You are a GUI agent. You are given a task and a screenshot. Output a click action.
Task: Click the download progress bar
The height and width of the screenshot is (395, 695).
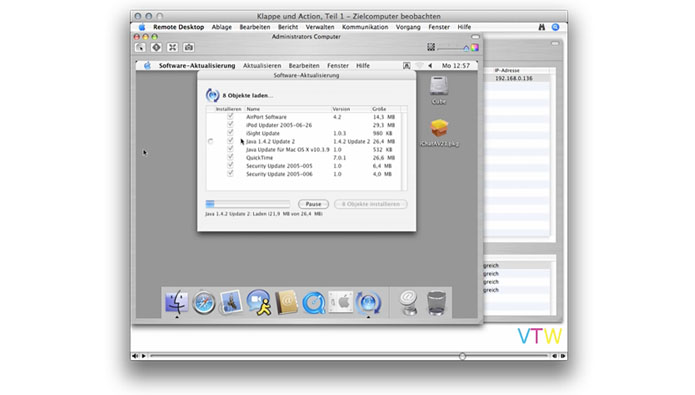coord(248,204)
